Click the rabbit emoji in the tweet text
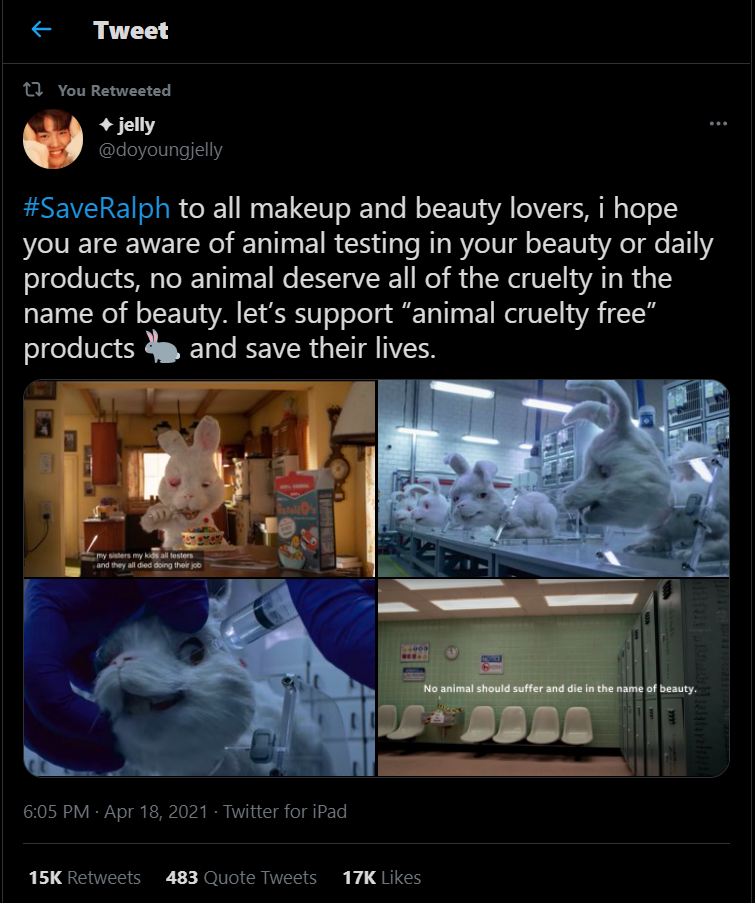Image resolution: width=755 pixels, height=903 pixels. point(162,347)
